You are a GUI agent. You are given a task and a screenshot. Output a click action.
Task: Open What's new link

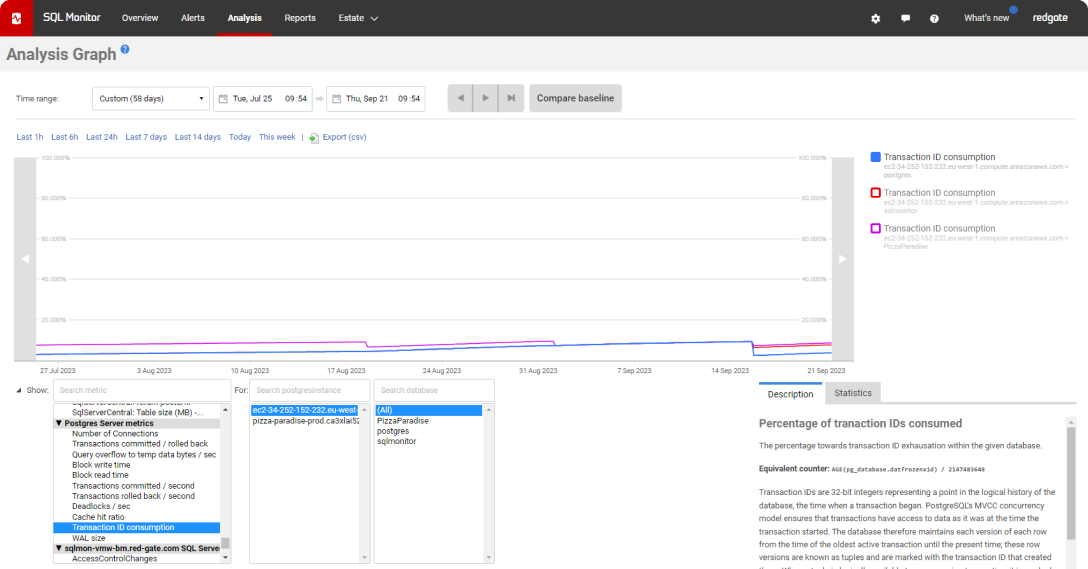(986, 18)
